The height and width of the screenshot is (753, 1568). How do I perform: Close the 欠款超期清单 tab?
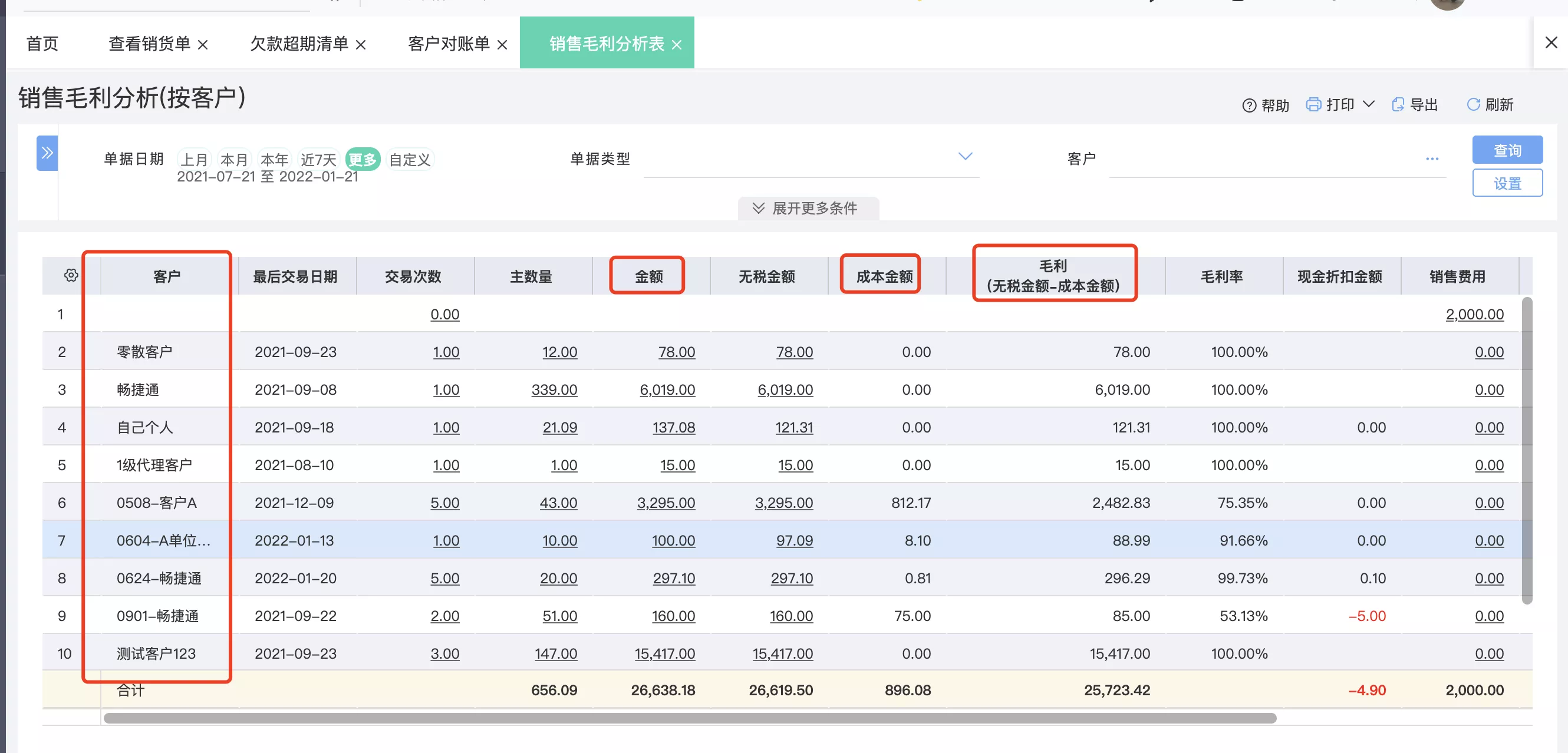click(360, 45)
